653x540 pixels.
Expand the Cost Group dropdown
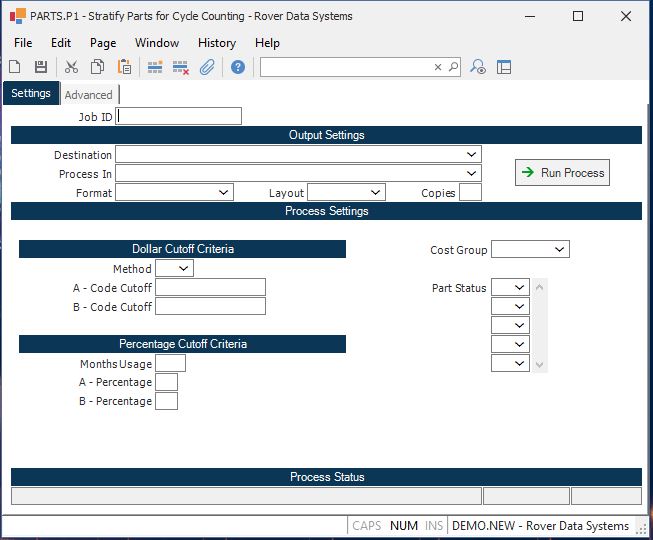[x=559, y=249]
